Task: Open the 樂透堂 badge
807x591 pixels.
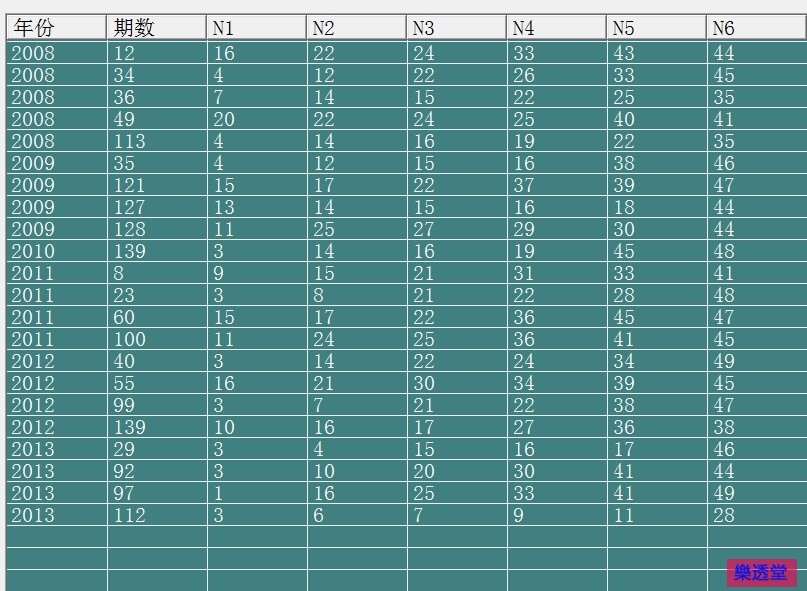Action: click(761, 573)
